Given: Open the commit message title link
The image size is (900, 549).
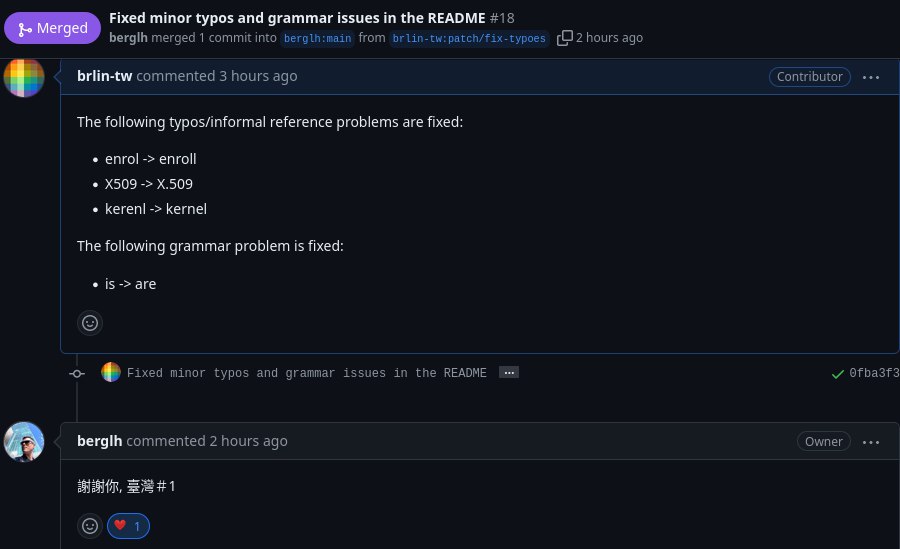Looking at the screenshot, I should coord(306,373).
